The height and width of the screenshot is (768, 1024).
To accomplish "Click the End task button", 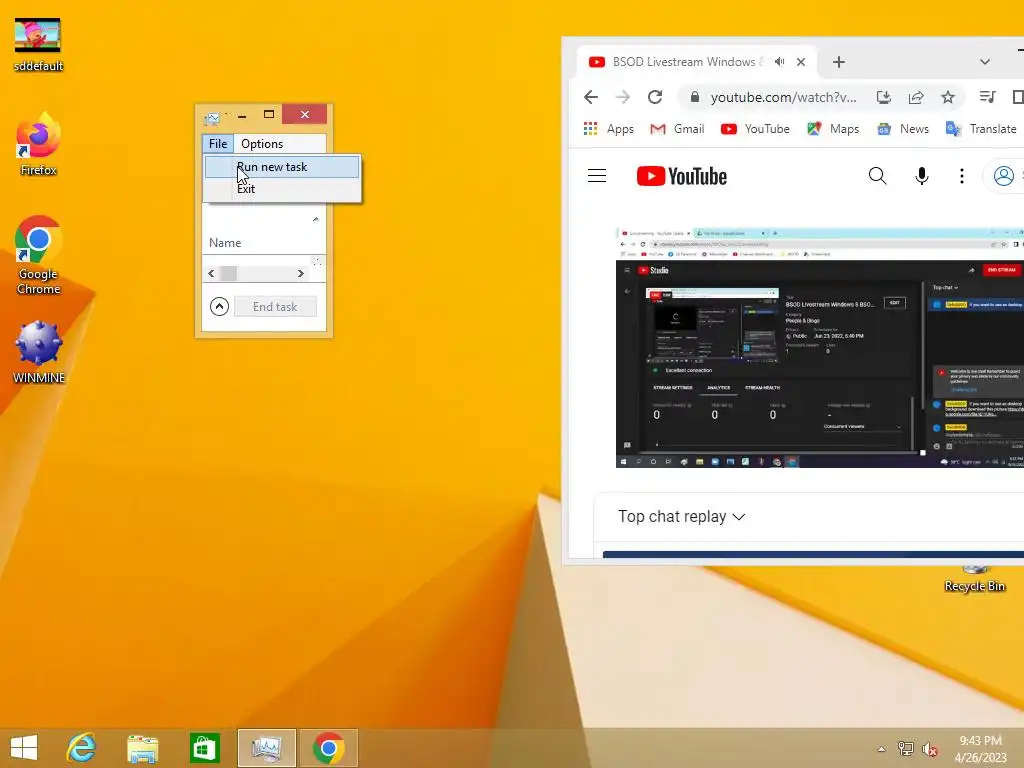I will pyautogui.click(x=275, y=307).
